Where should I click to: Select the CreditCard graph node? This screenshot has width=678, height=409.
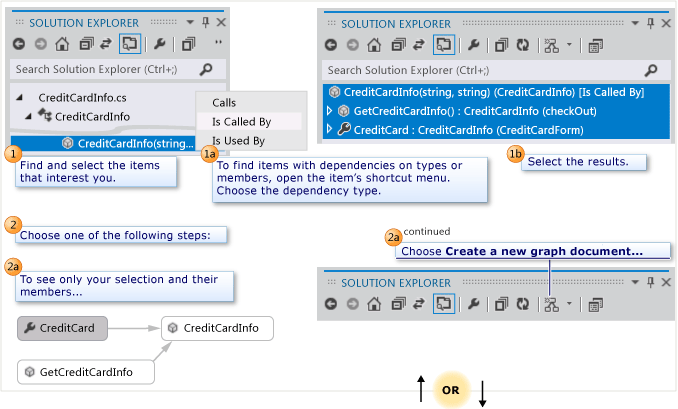(x=62, y=328)
